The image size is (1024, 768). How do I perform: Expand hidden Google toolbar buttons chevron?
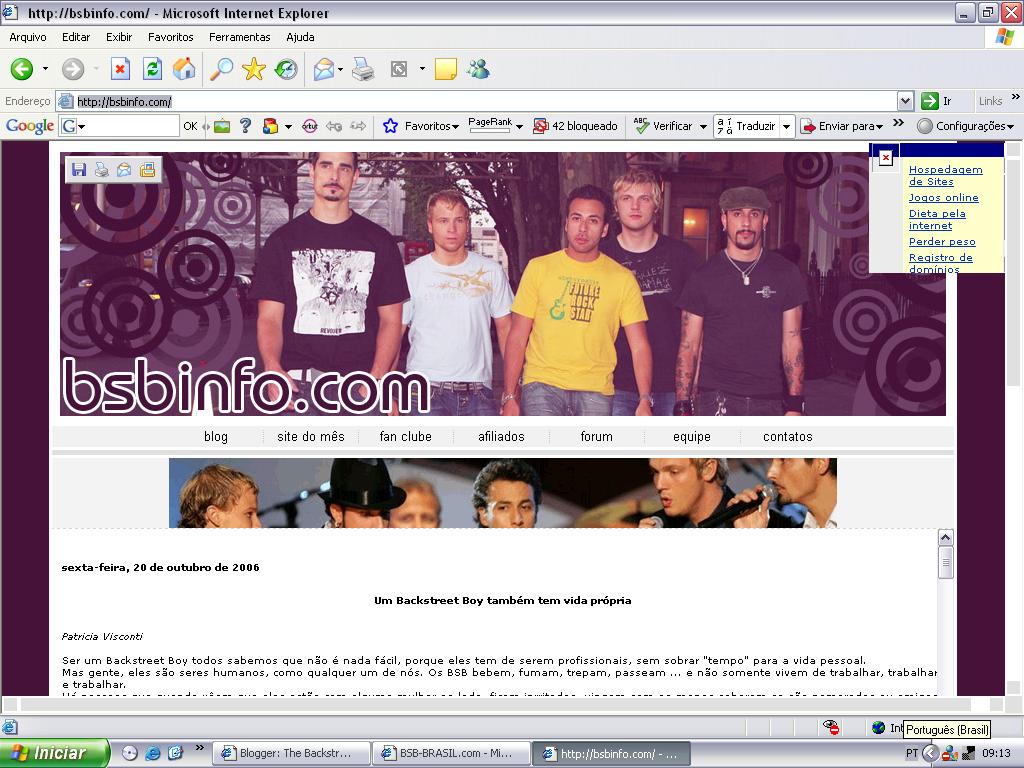(899, 123)
